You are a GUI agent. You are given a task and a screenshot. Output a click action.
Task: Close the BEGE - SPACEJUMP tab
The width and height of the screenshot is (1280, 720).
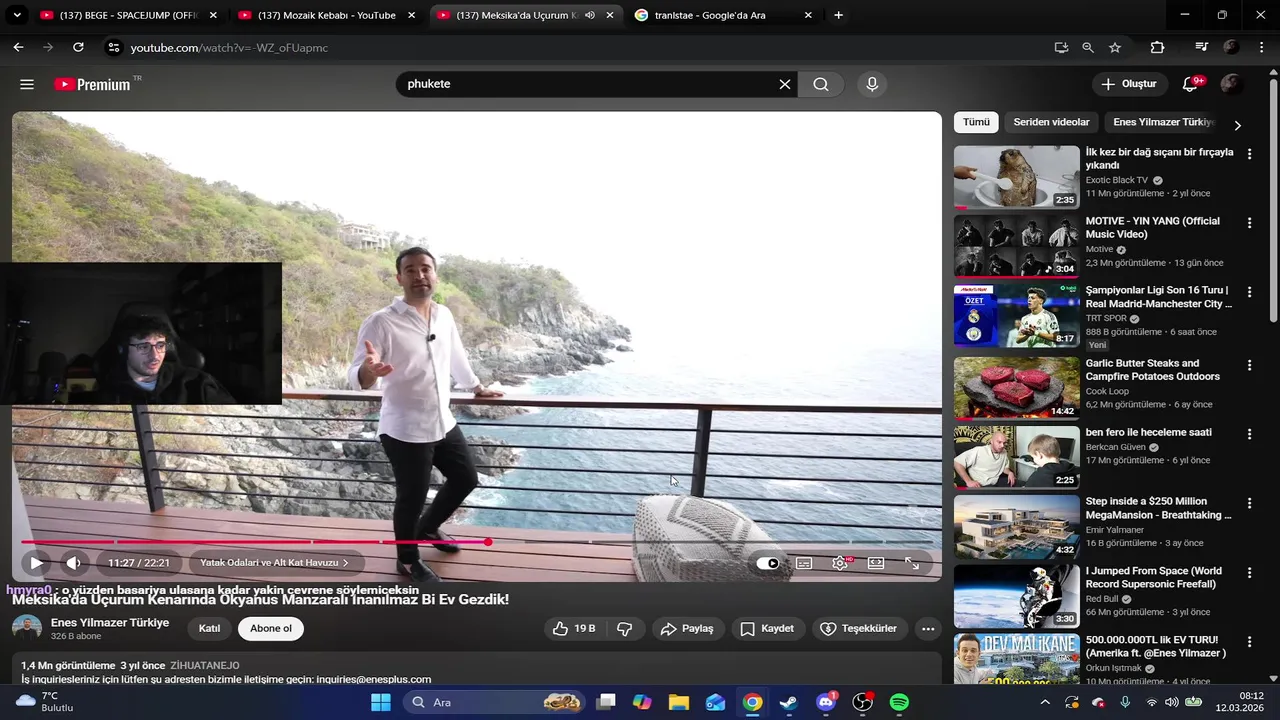(x=213, y=15)
